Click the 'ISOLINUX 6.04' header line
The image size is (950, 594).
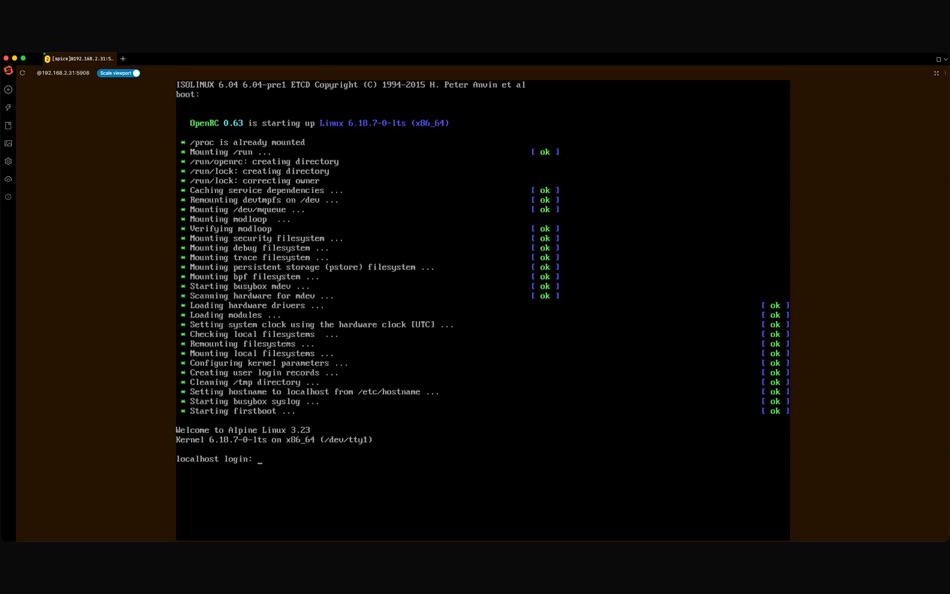pos(351,85)
